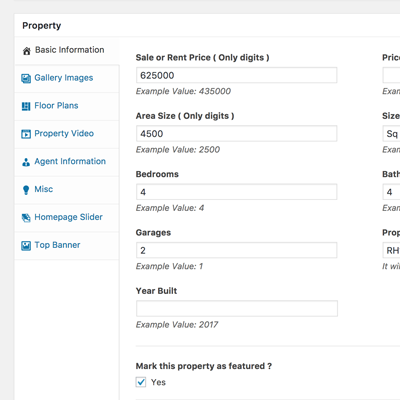Select the Bedrooms input field
The image size is (400, 400).
tap(237, 192)
